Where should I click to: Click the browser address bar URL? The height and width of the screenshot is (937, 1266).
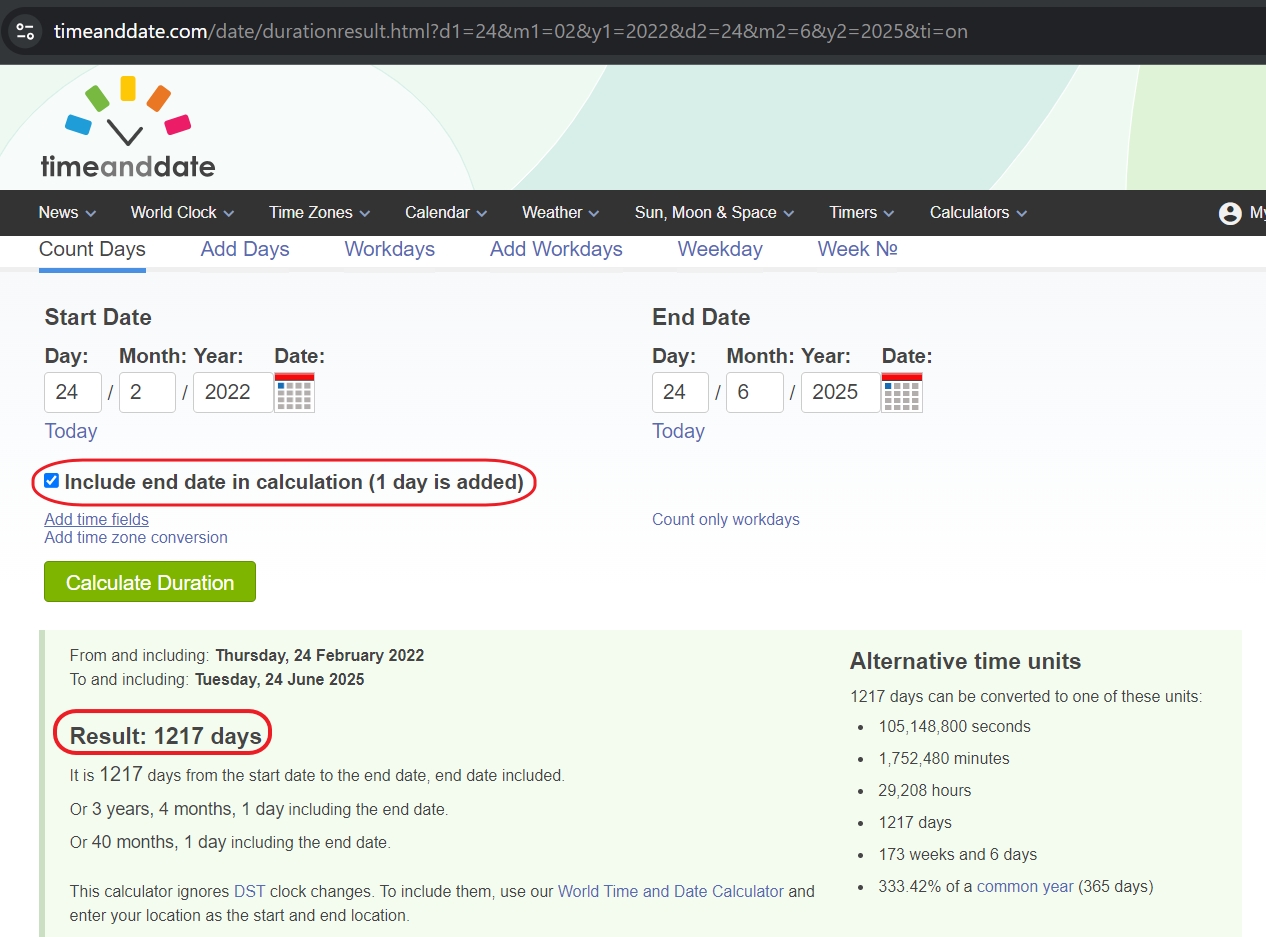(x=511, y=31)
